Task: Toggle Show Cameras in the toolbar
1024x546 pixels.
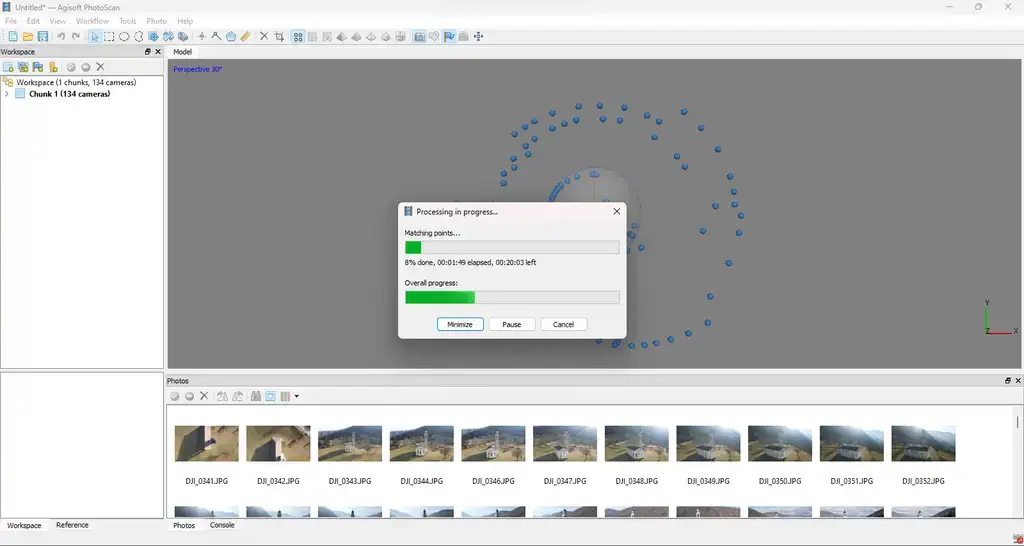Action: pos(420,37)
